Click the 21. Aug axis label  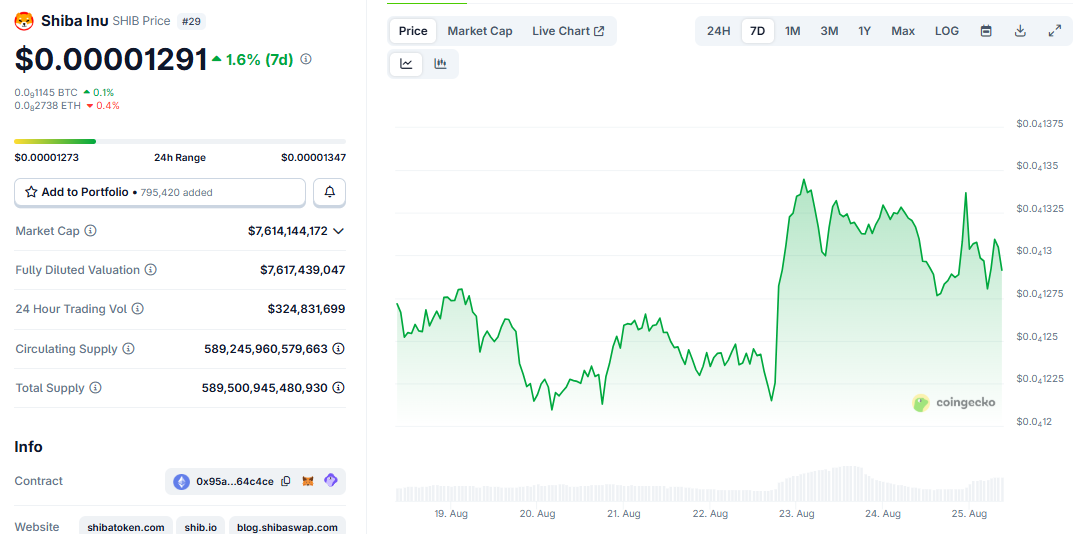[x=624, y=514]
